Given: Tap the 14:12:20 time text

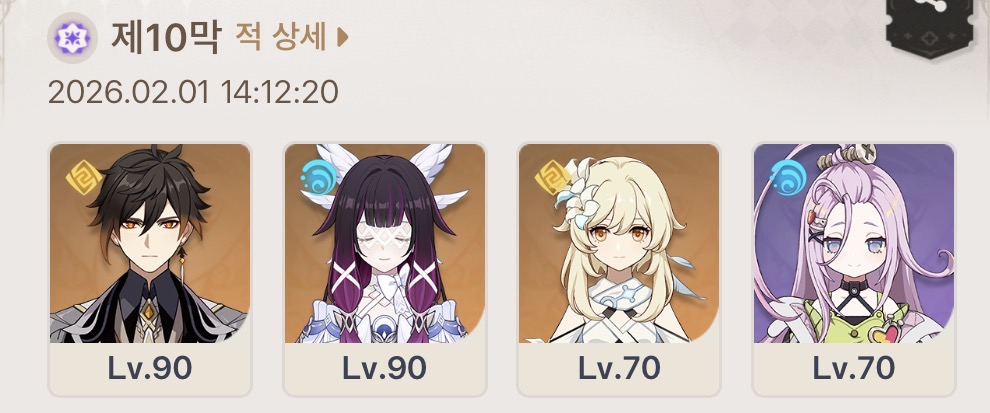Looking at the screenshot, I should (280, 92).
